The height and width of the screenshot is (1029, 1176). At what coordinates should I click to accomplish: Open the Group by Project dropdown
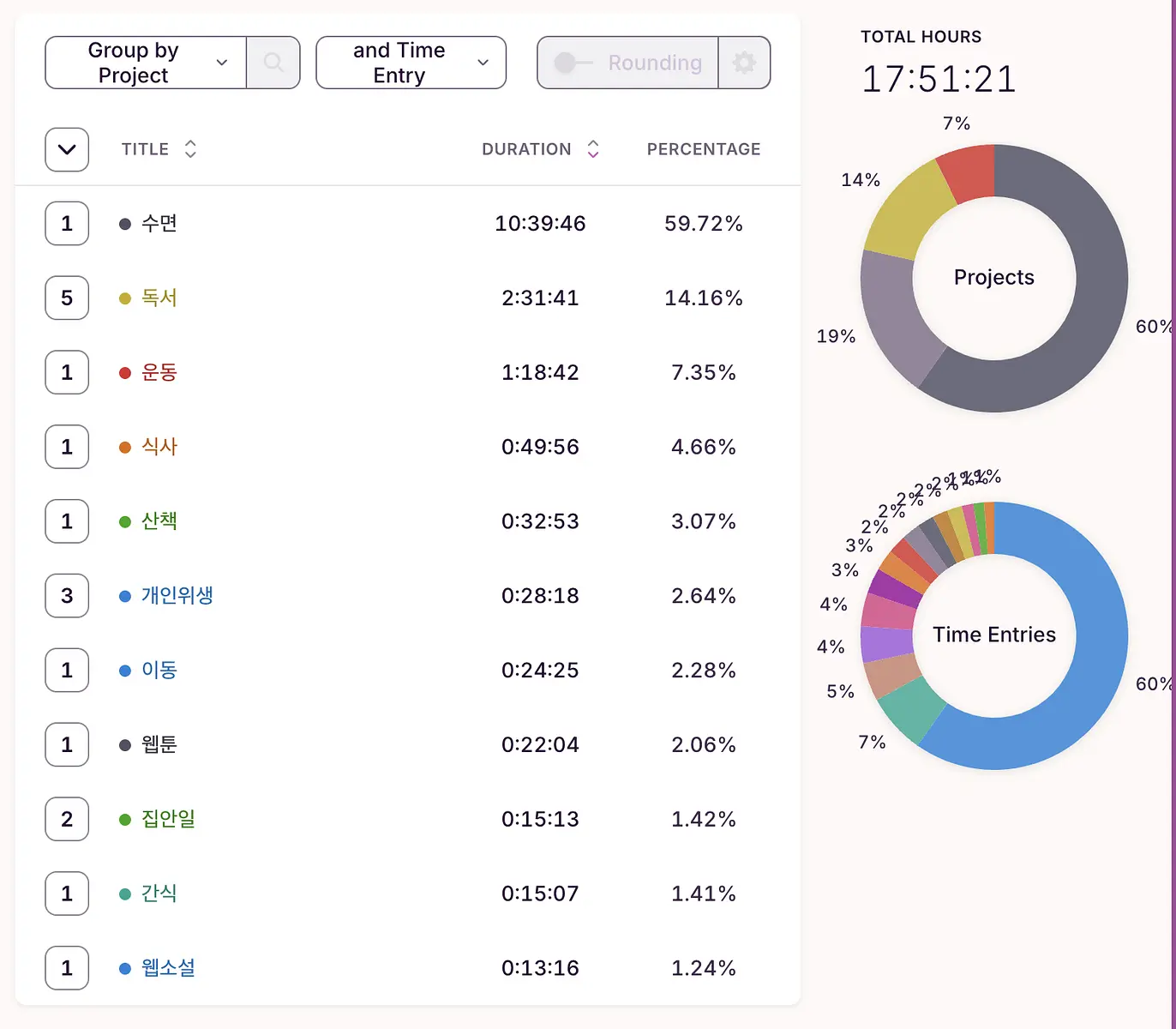tap(146, 63)
